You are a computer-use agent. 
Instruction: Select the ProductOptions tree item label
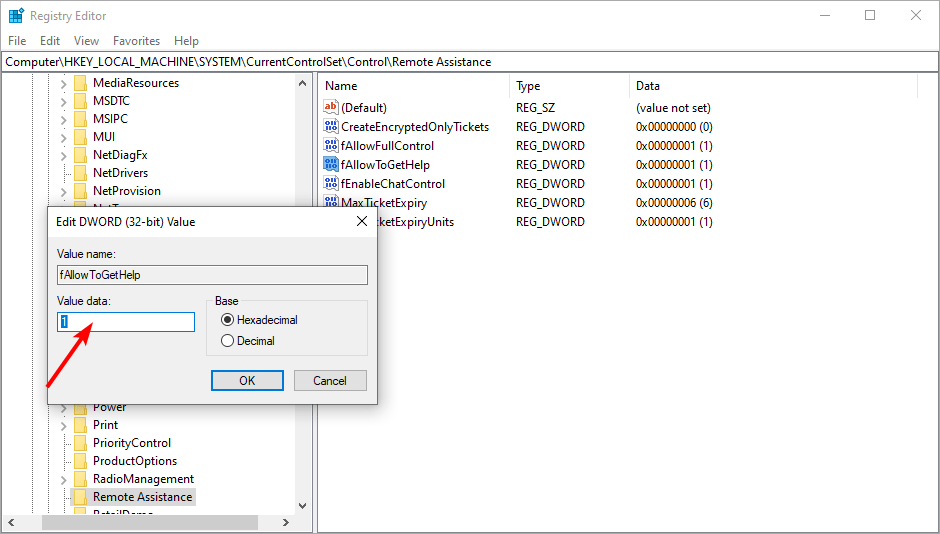coord(135,461)
